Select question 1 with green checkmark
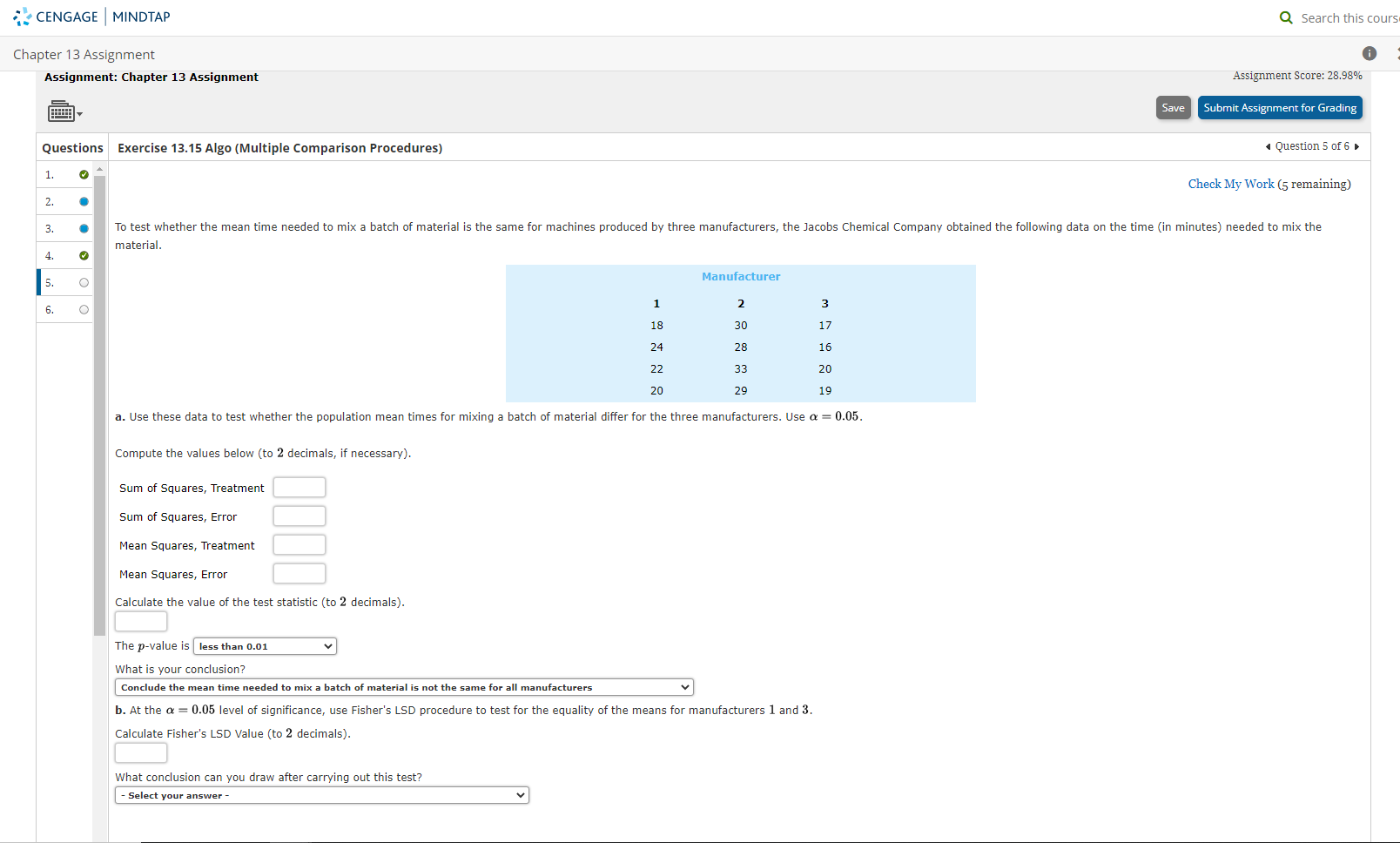Viewport: 1400px width, 843px height. pos(84,175)
